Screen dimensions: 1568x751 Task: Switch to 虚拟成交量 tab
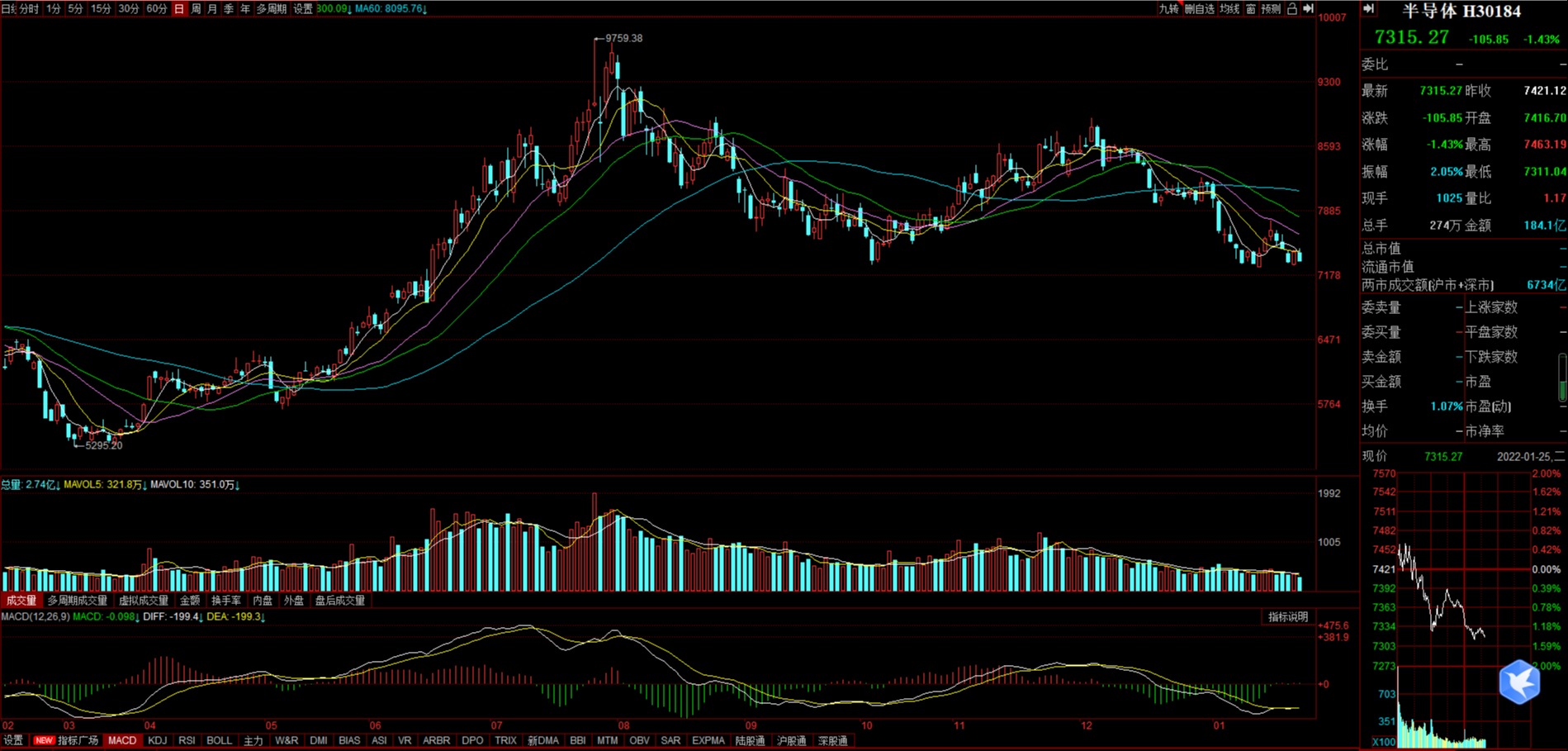click(144, 601)
